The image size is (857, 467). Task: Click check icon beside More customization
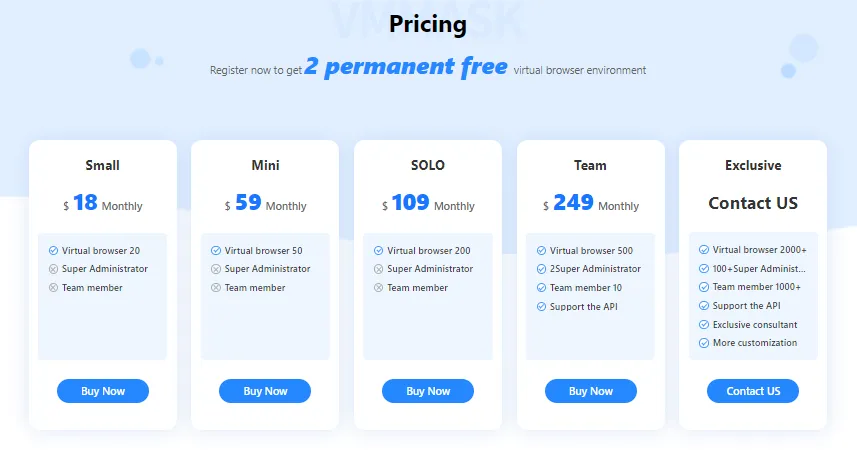coord(704,343)
